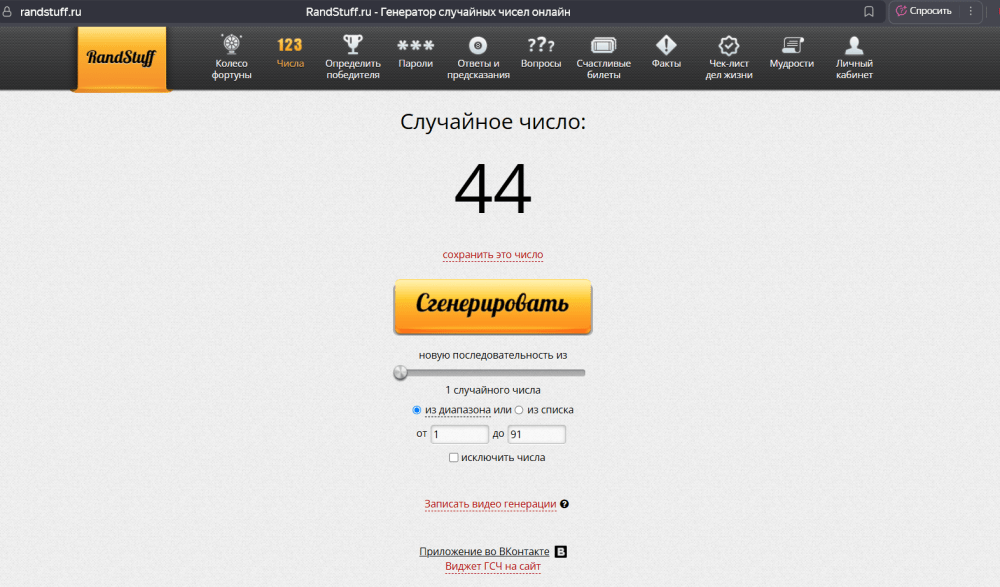Click the number count slider handle
This screenshot has height=587, width=1000.
(x=401, y=373)
